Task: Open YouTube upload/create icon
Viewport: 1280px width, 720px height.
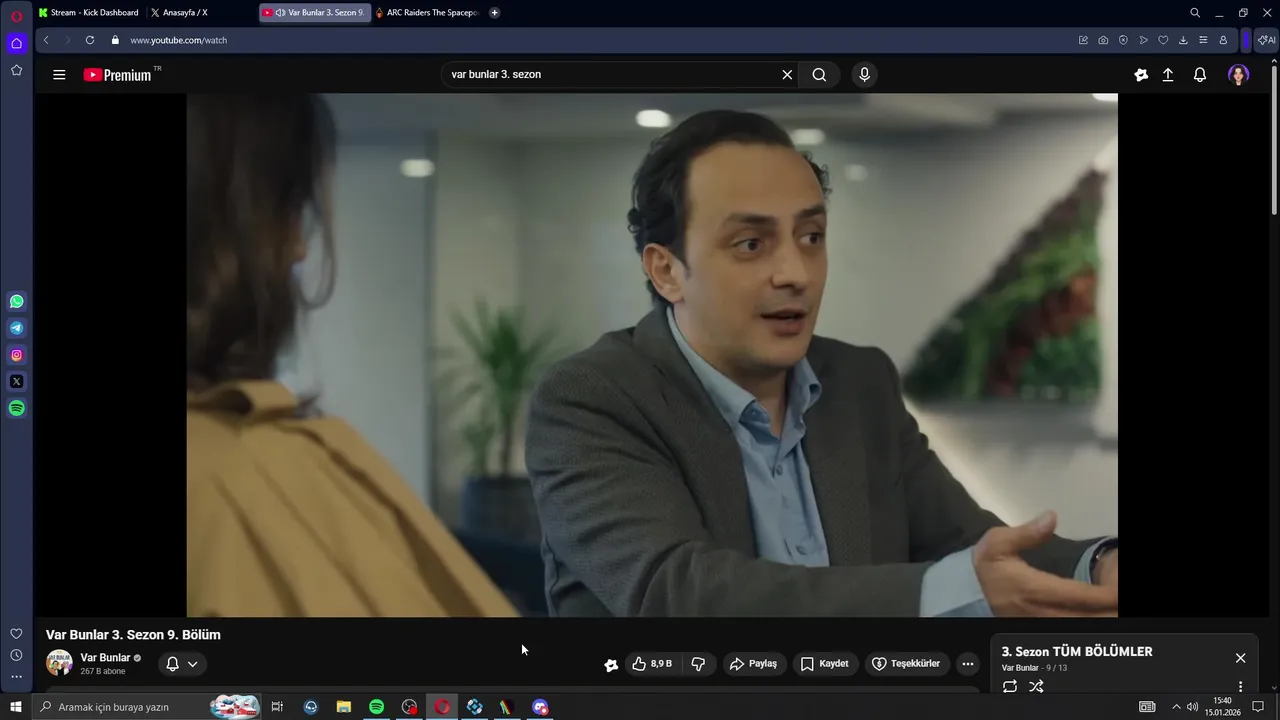Action: pos(1168,75)
